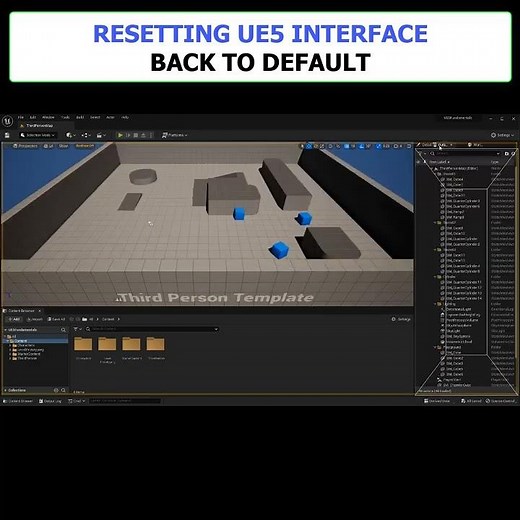Open the Window menu
520x520 pixels.
pos(48,117)
